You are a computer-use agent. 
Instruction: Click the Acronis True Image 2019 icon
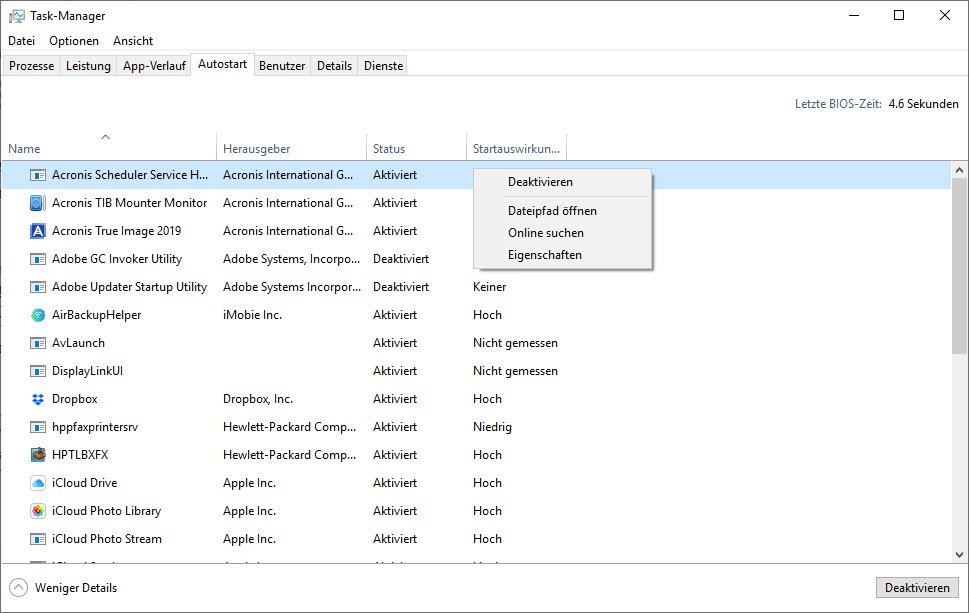(x=38, y=231)
